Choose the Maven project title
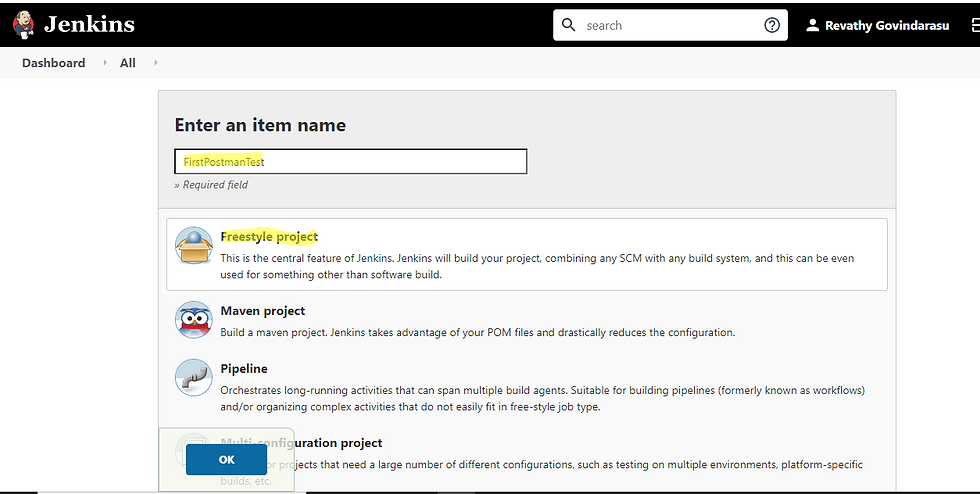This screenshot has width=980, height=494. click(262, 311)
